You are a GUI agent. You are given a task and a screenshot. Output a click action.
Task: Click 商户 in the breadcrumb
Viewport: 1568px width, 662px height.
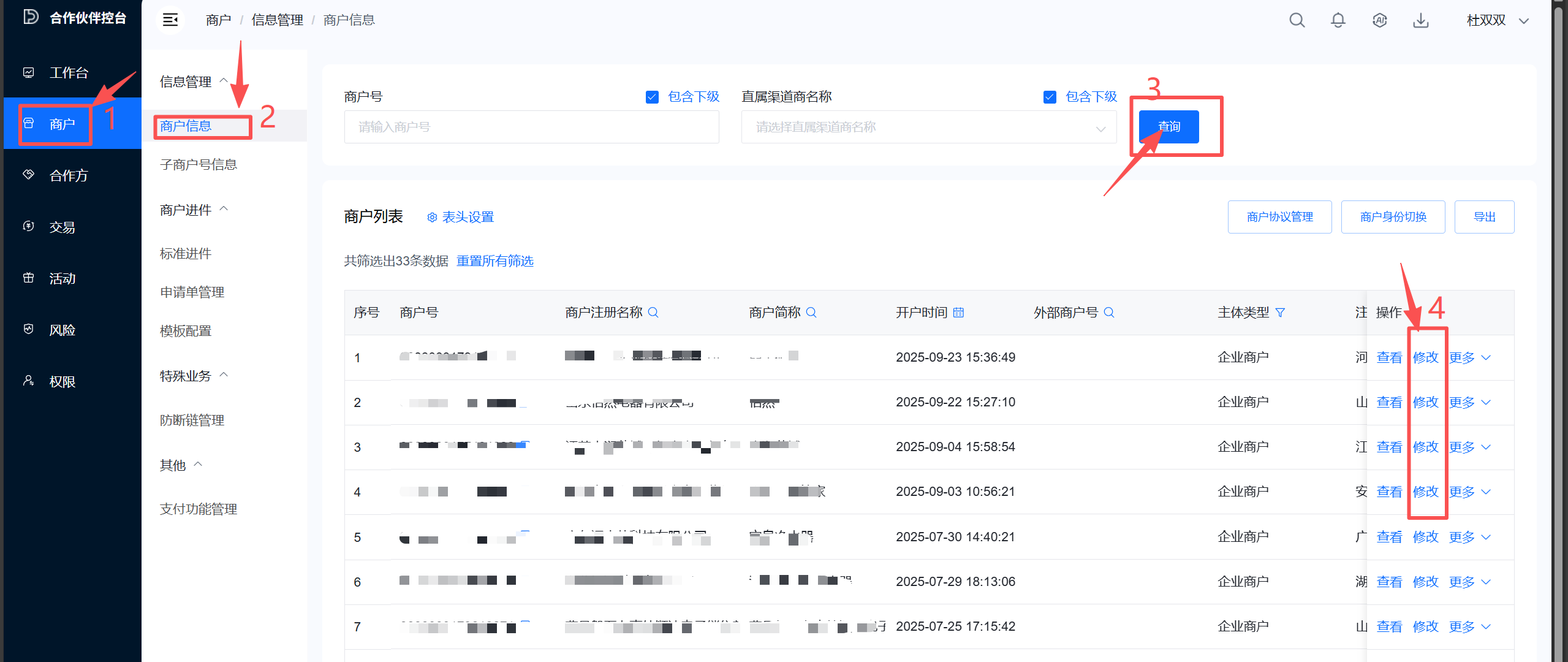(x=218, y=20)
